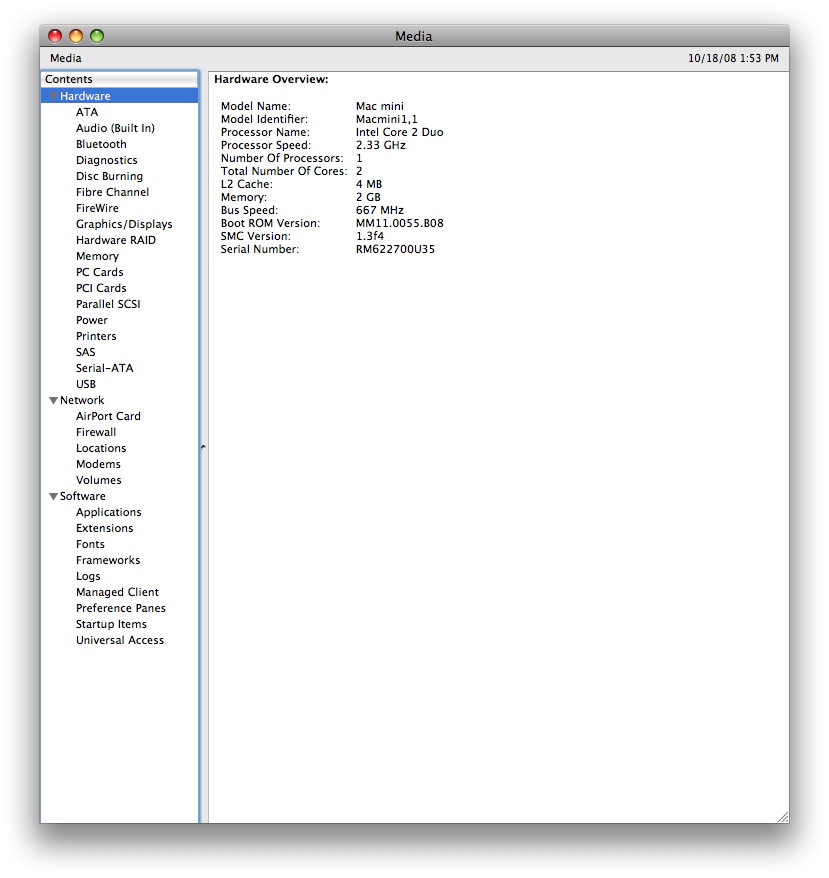Collapse the Hardware disclosure triangle

pyautogui.click(x=53, y=96)
